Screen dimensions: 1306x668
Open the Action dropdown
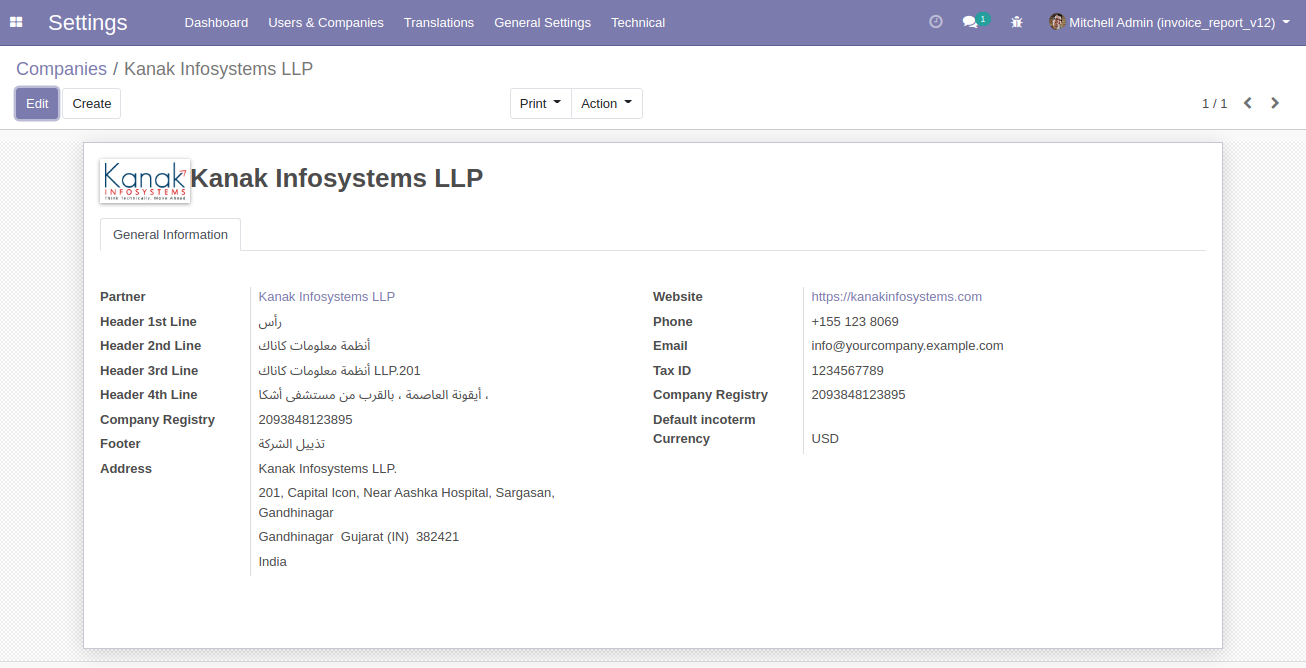point(607,103)
